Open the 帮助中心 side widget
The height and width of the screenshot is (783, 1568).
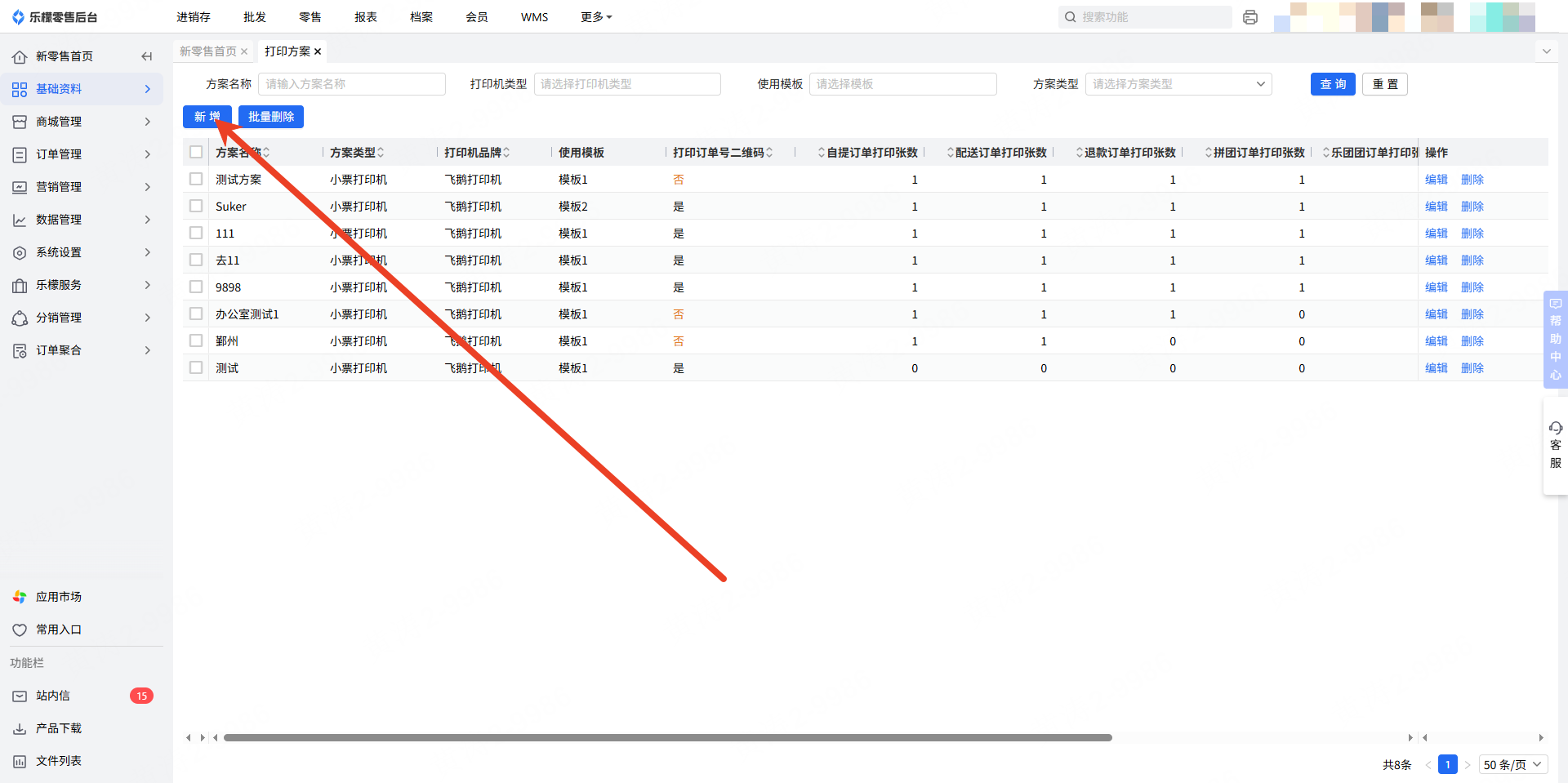click(1556, 339)
